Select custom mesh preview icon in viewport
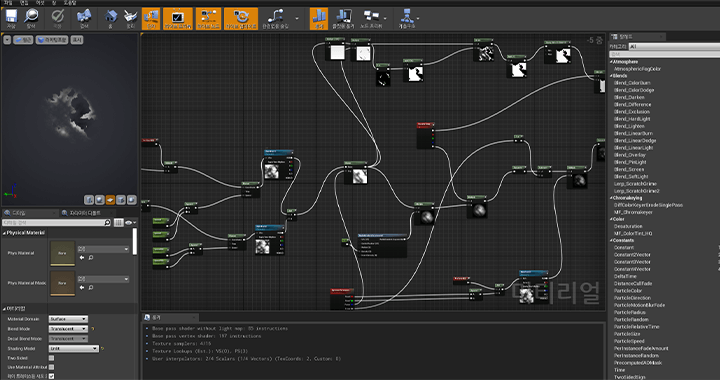720x380 pixels. pos(131,200)
